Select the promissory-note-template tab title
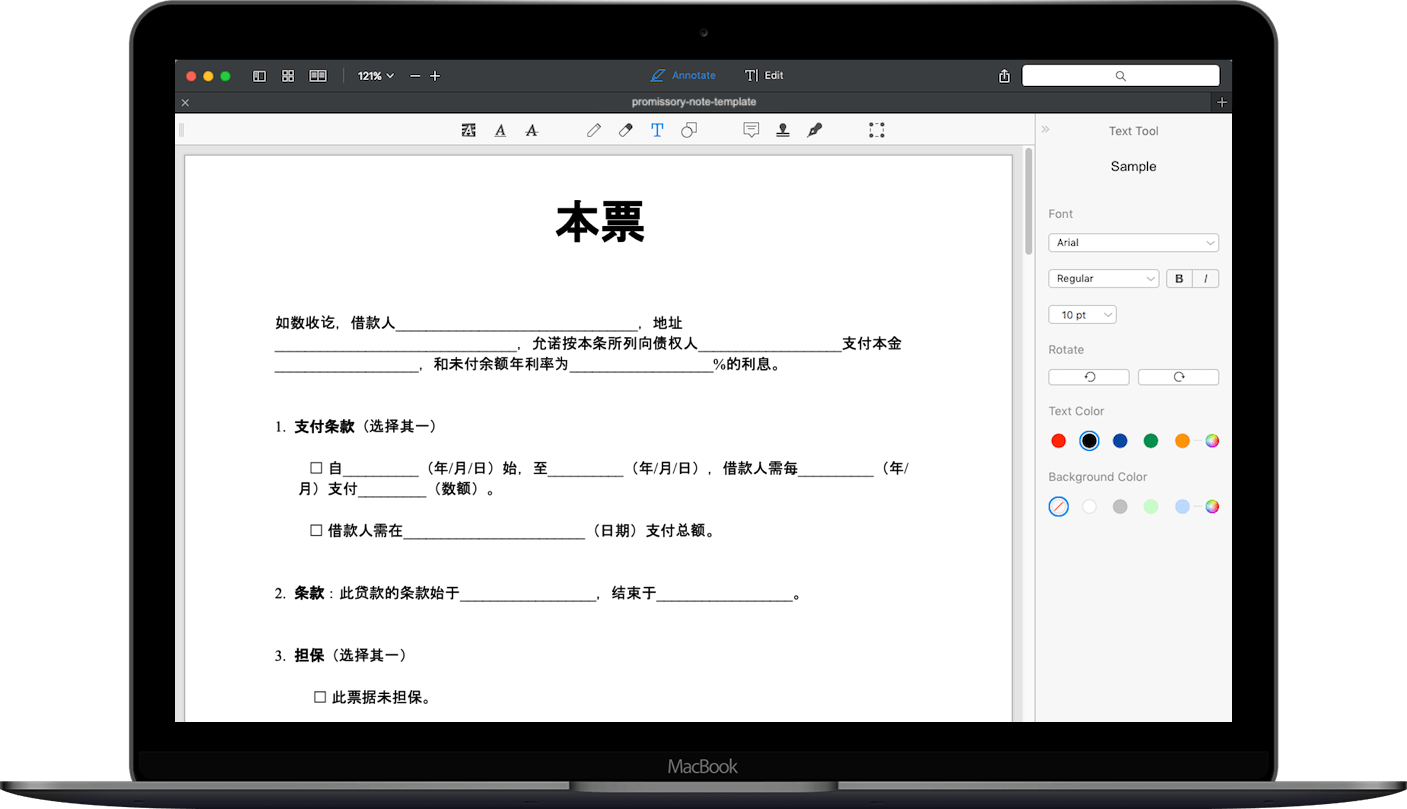This screenshot has height=809, width=1407. (693, 102)
